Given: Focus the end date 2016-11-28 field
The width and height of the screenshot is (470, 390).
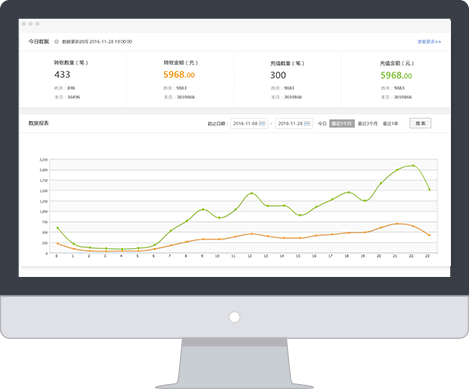Looking at the screenshot, I should [x=294, y=124].
